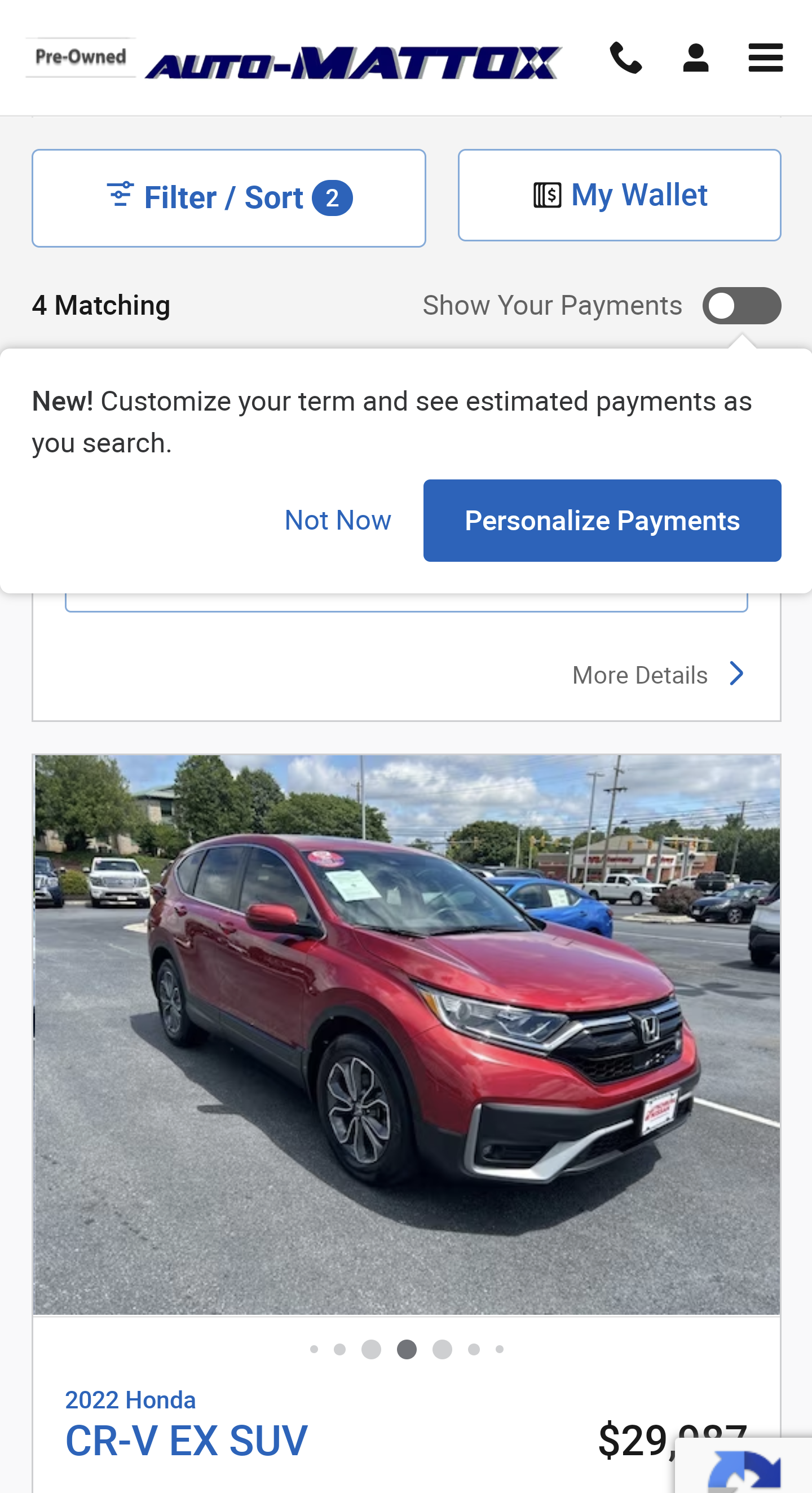The height and width of the screenshot is (1493, 812).
Task: Click the red Honda CR-V photo
Action: coord(407,1034)
